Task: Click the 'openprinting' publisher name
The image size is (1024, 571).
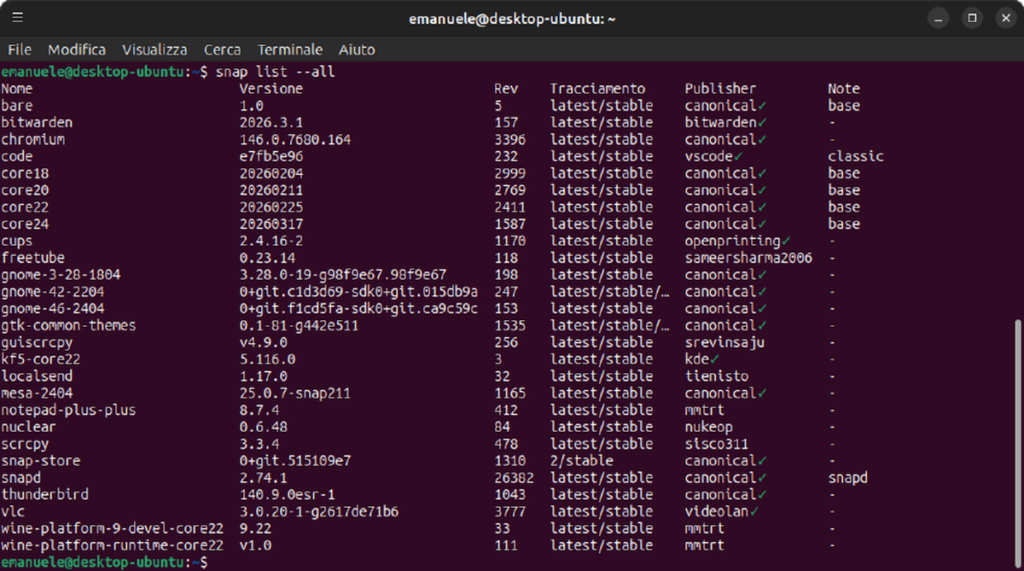Action: (732, 241)
